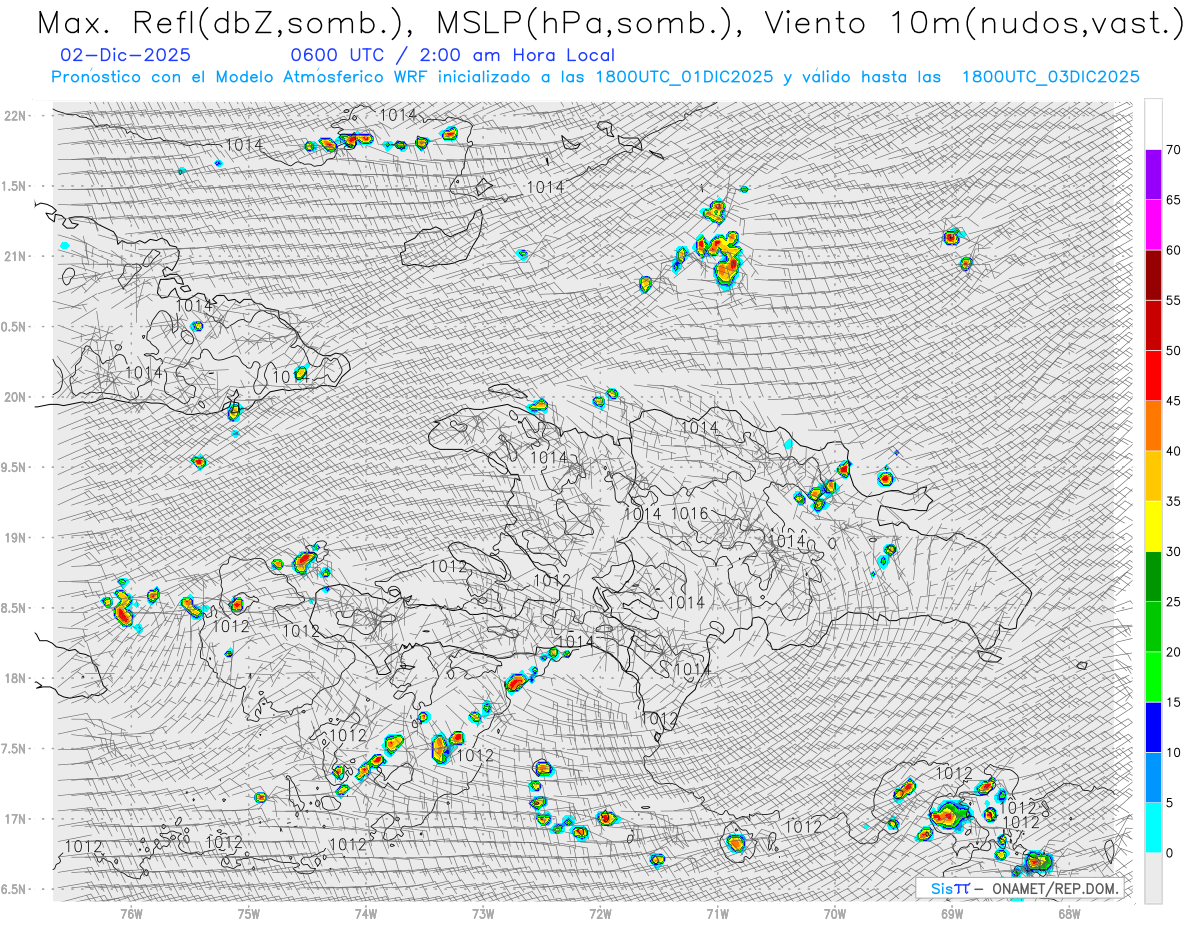Click the light blue 5–10 dBZ swatch
The image size is (1200, 927).
coord(1153,777)
